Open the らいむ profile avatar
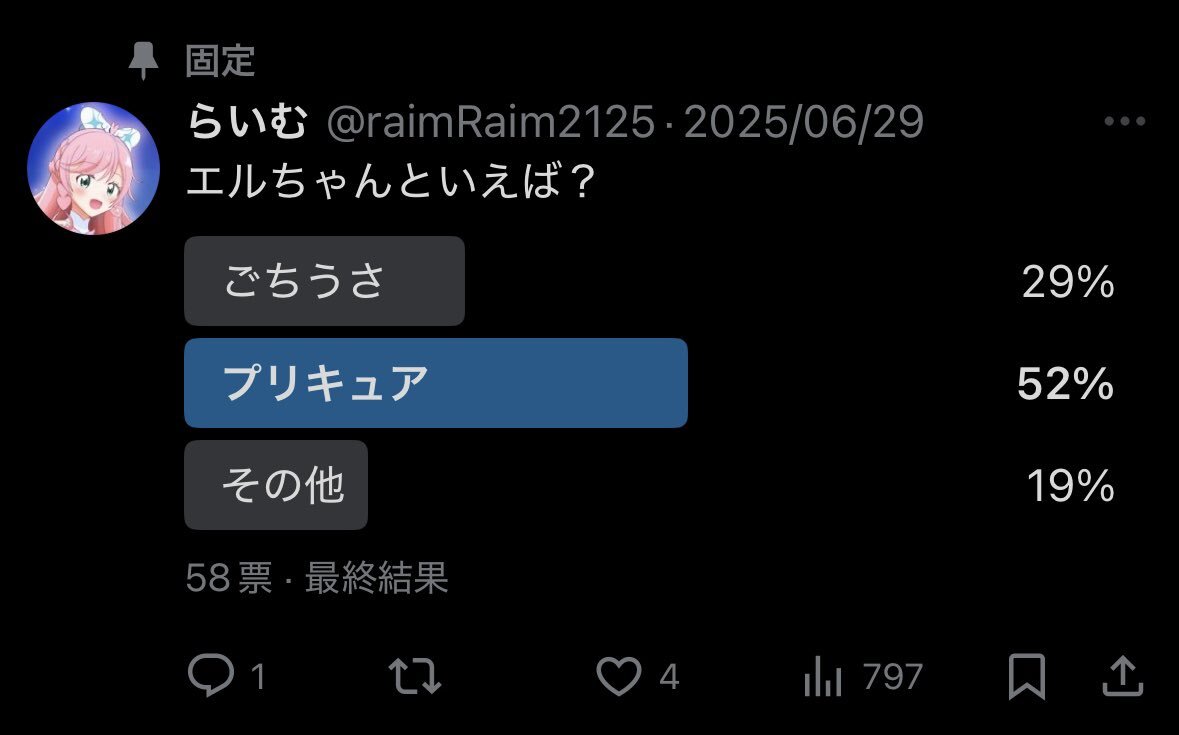Image resolution: width=1179 pixels, height=735 pixels. (x=93, y=168)
